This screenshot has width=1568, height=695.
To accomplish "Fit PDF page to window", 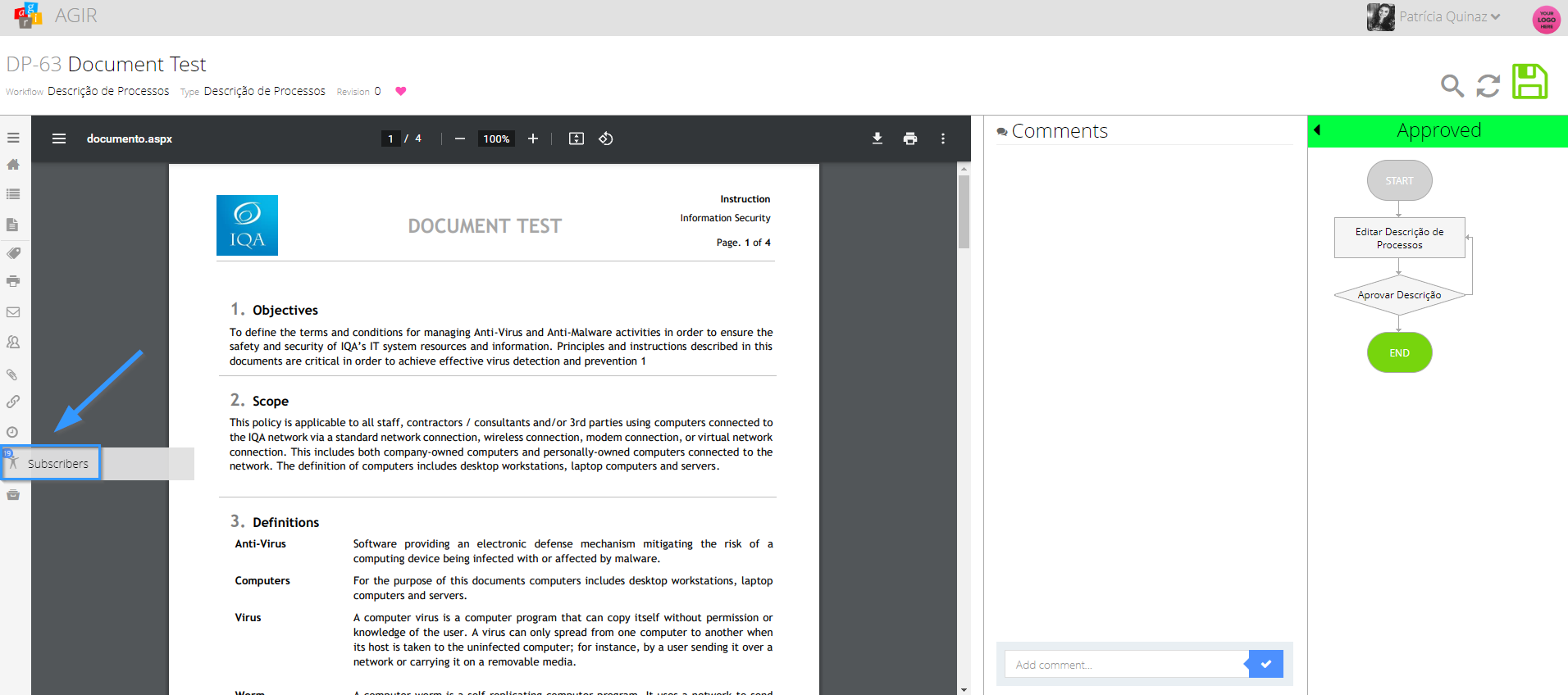I will coord(577,139).
